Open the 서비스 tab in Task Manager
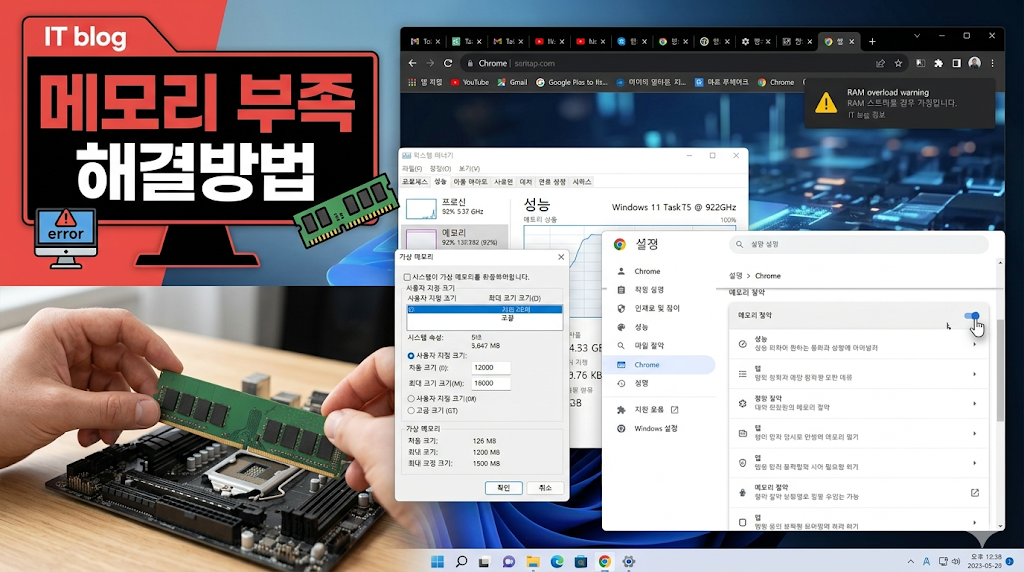This screenshot has height=572, width=1024. click(582, 182)
